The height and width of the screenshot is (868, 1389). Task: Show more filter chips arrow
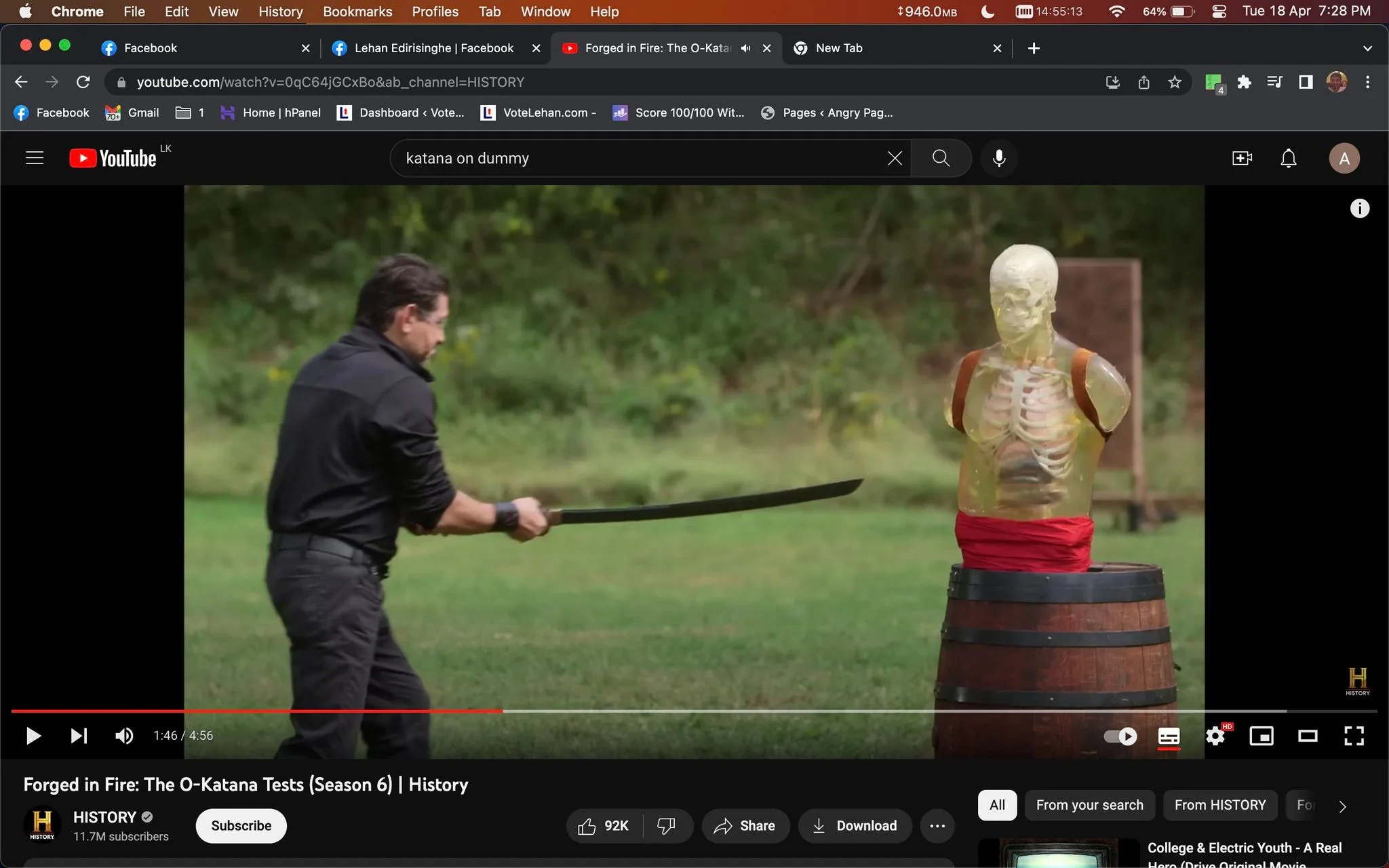1342,806
